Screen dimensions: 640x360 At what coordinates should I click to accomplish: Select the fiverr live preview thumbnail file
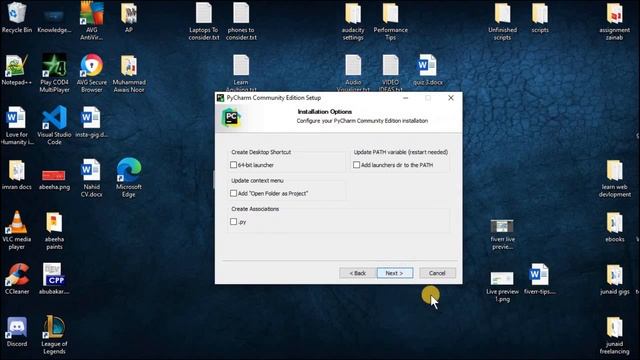coord(502,234)
